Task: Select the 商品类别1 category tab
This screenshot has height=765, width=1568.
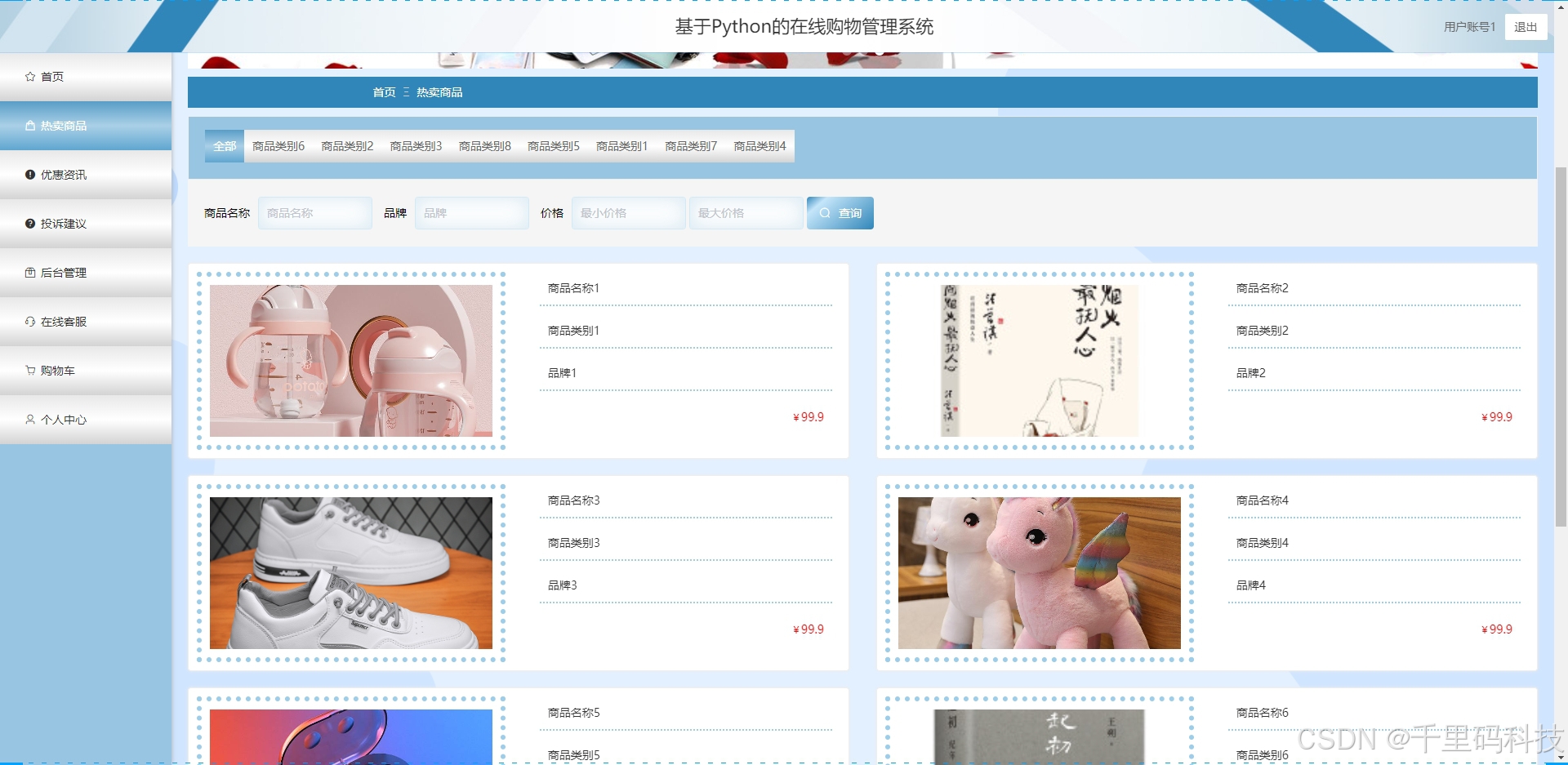Action: (621, 146)
